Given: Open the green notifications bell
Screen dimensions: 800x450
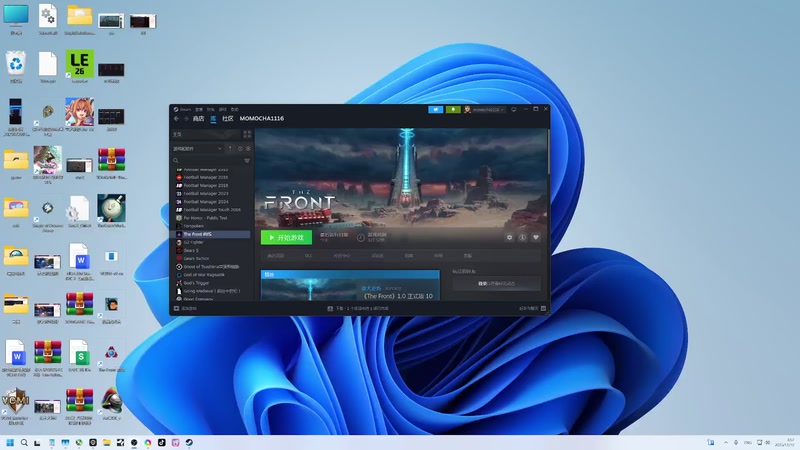Looking at the screenshot, I should click(x=453, y=109).
